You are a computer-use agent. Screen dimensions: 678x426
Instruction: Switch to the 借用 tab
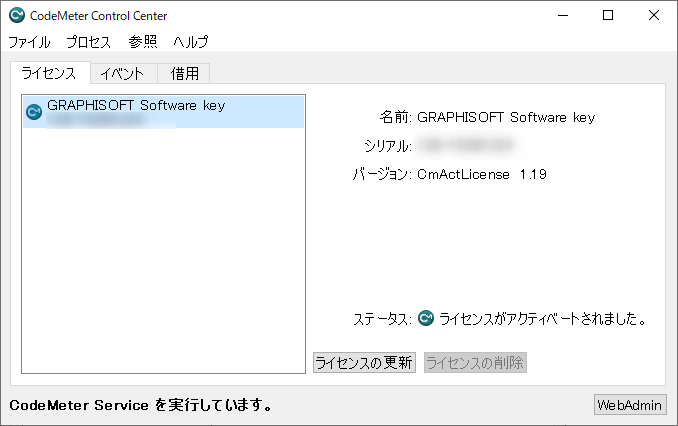(184, 74)
